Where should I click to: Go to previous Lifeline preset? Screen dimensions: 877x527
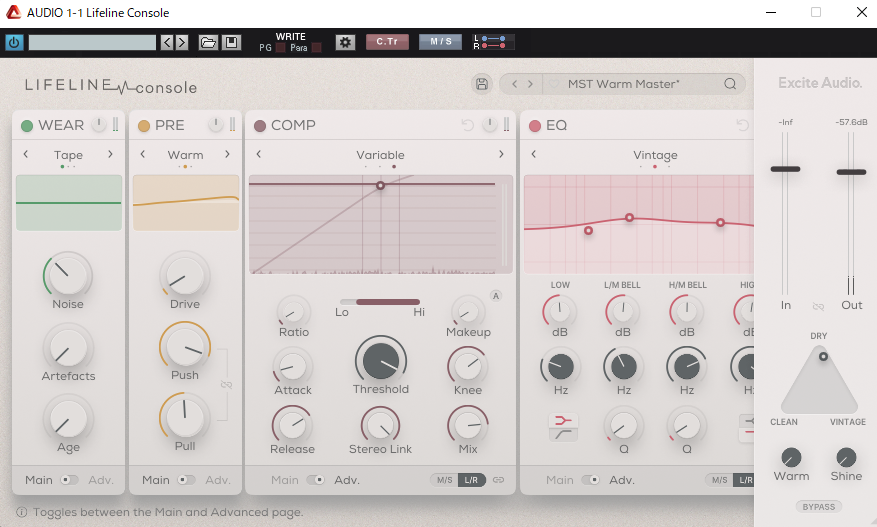click(515, 84)
